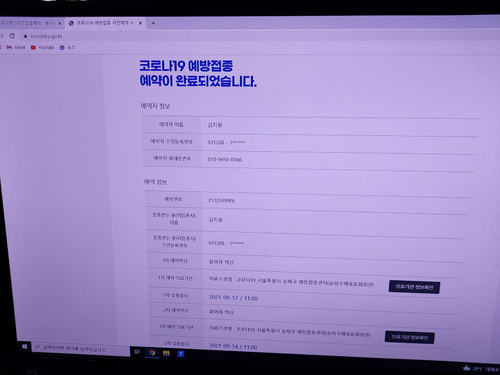Click the 2차 예약 의료기관 name text

(290, 331)
